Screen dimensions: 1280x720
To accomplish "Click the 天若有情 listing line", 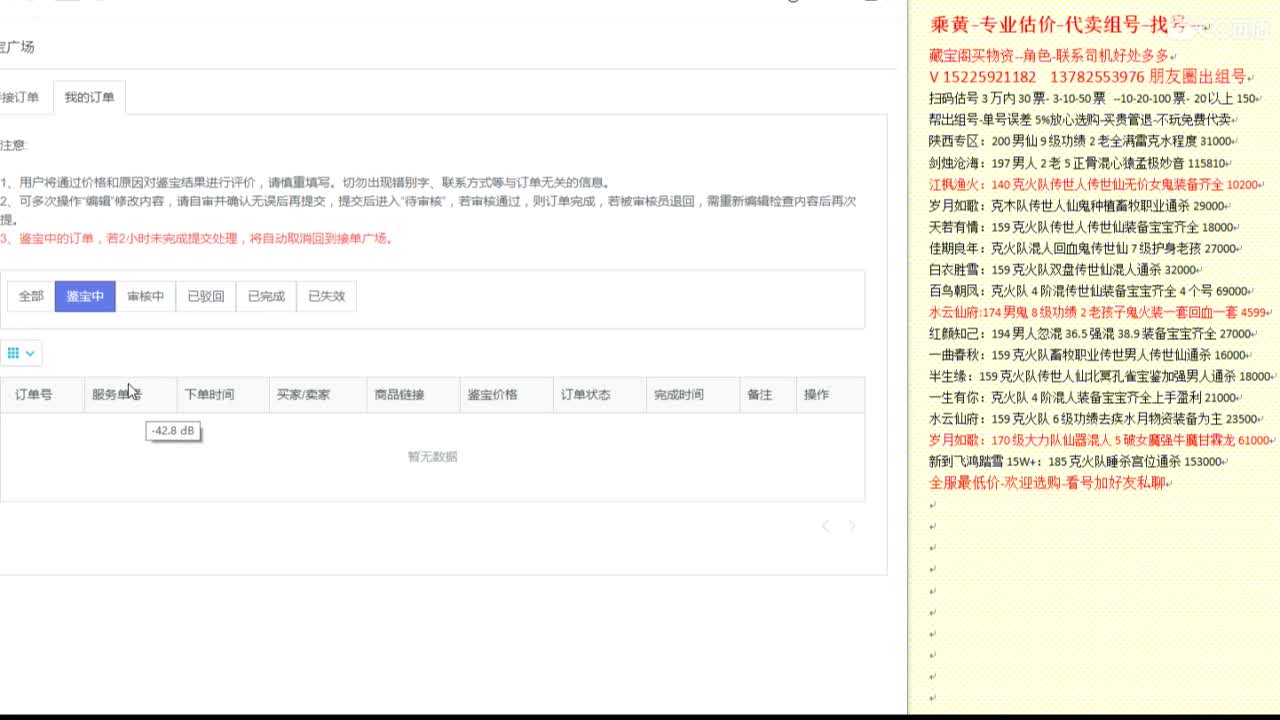I will tap(1084, 227).
